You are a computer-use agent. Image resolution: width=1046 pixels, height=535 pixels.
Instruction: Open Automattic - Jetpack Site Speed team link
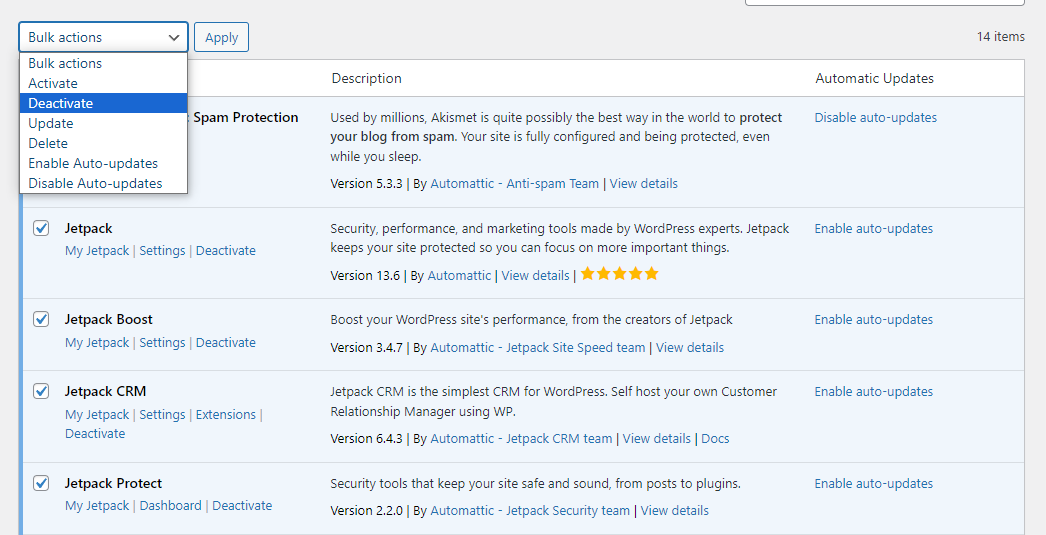tap(538, 348)
